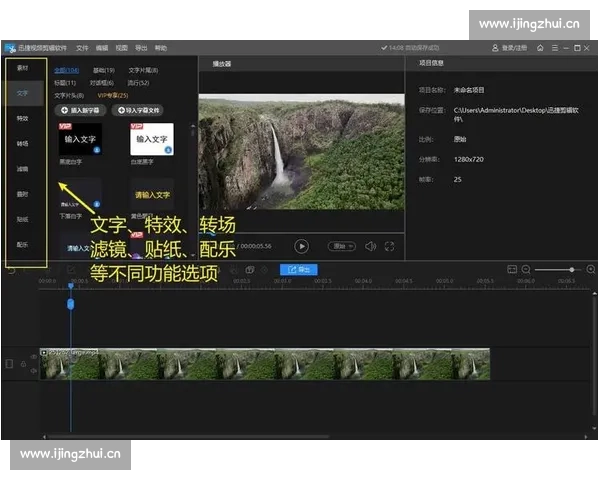
Task: Click the zoom-out minus icon on timeline
Action: [527, 269]
